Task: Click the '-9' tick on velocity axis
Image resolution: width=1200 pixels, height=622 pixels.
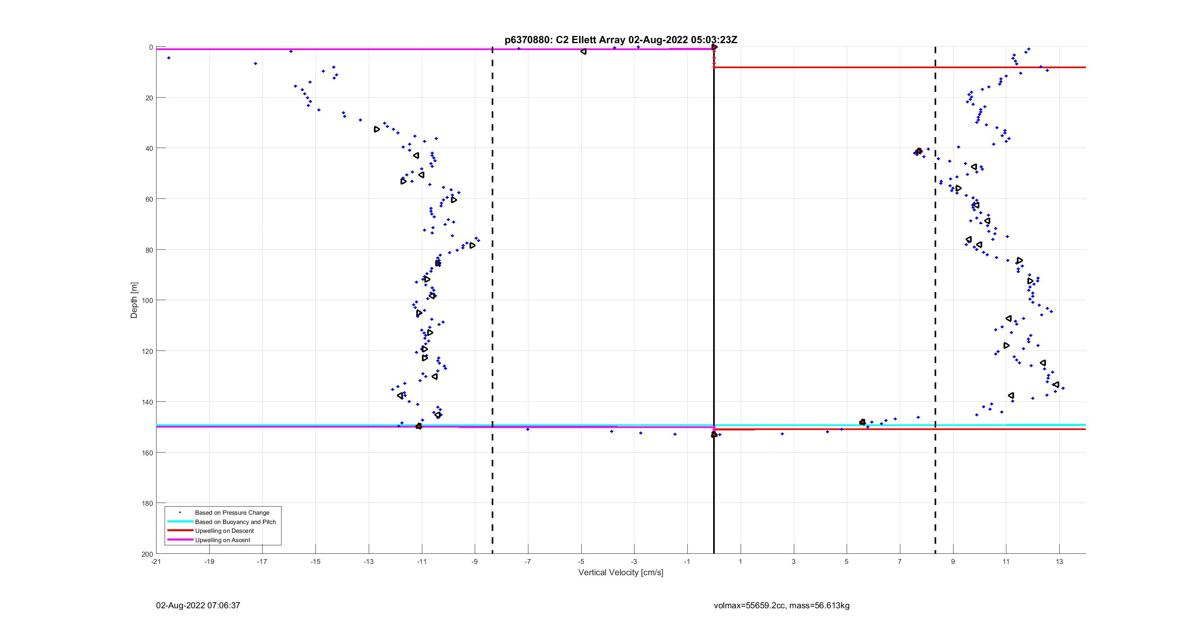Action: tap(474, 562)
